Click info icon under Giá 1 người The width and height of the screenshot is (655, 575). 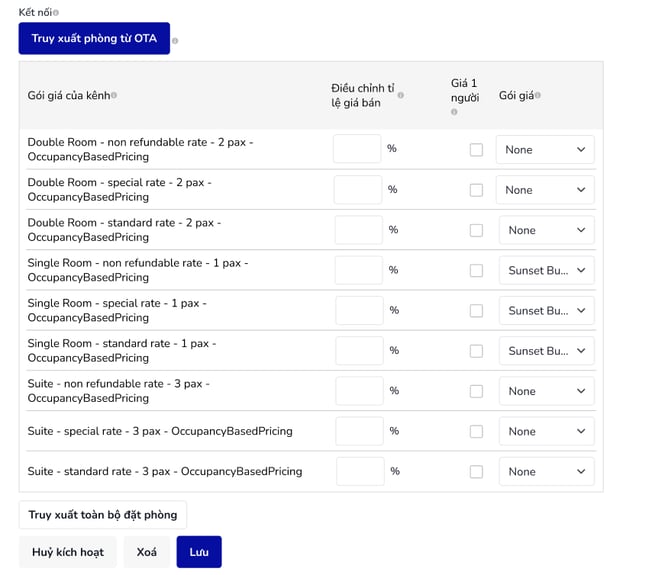coord(454,112)
